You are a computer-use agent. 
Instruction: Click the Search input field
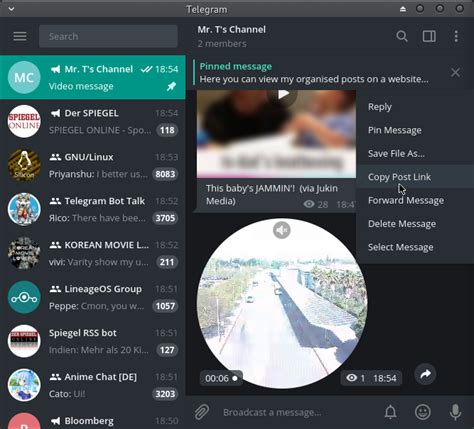click(x=108, y=36)
